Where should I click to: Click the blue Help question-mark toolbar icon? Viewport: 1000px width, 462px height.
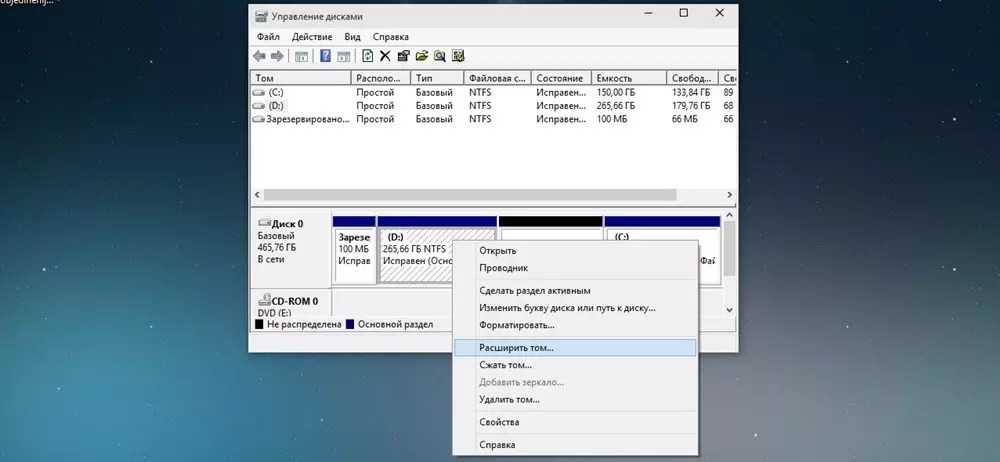coord(325,56)
